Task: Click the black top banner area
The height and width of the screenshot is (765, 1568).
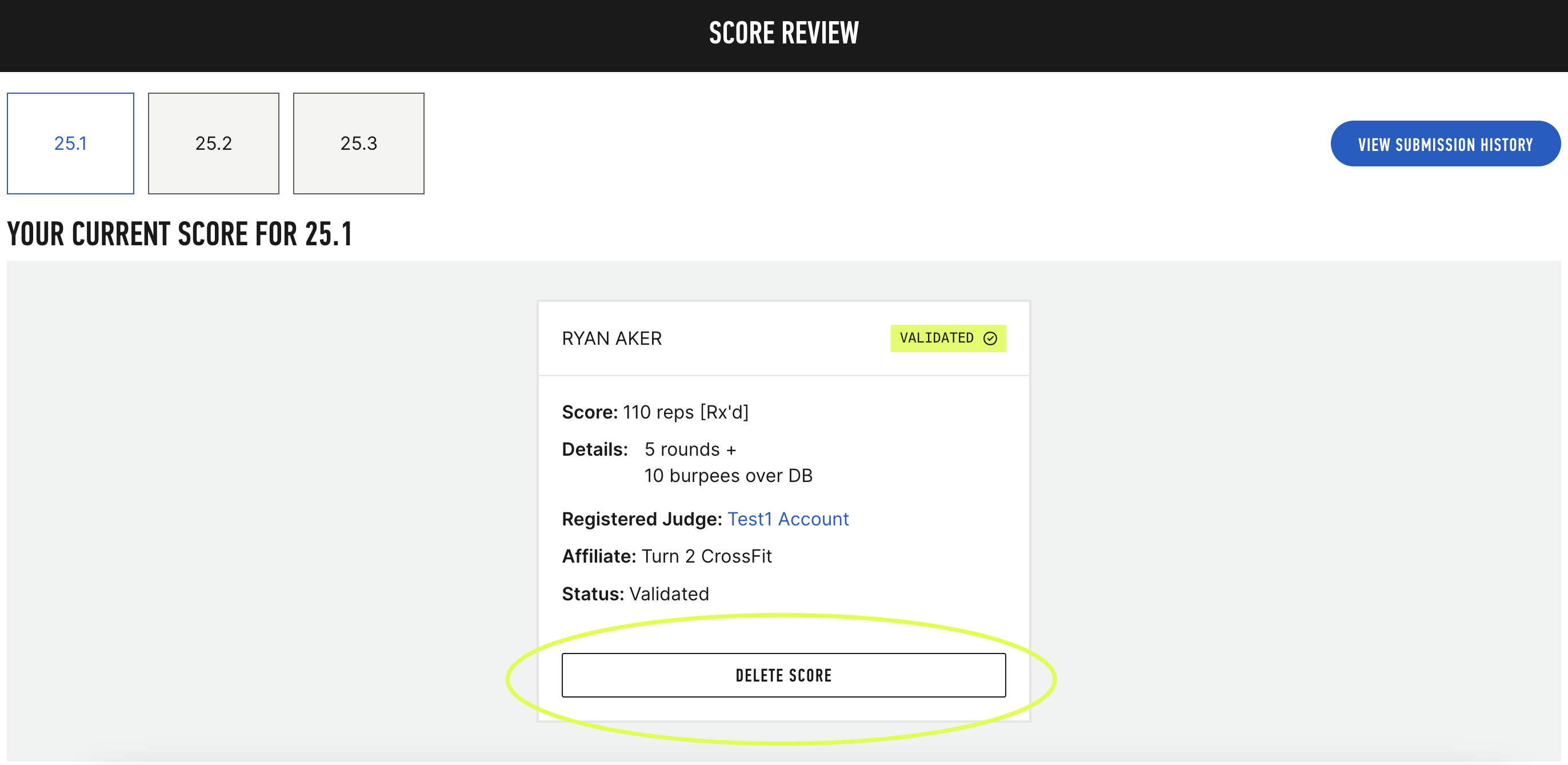Action: (365, 34)
